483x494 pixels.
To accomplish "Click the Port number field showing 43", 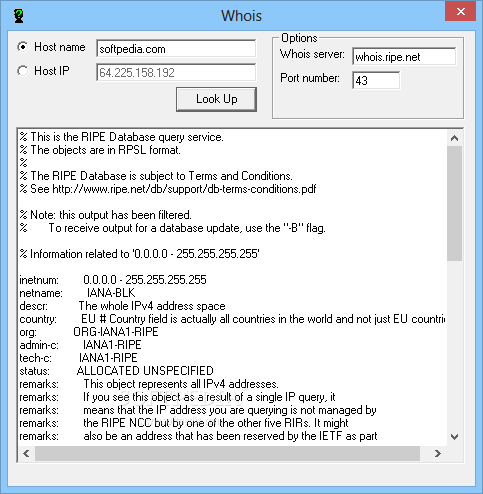I will (x=376, y=80).
